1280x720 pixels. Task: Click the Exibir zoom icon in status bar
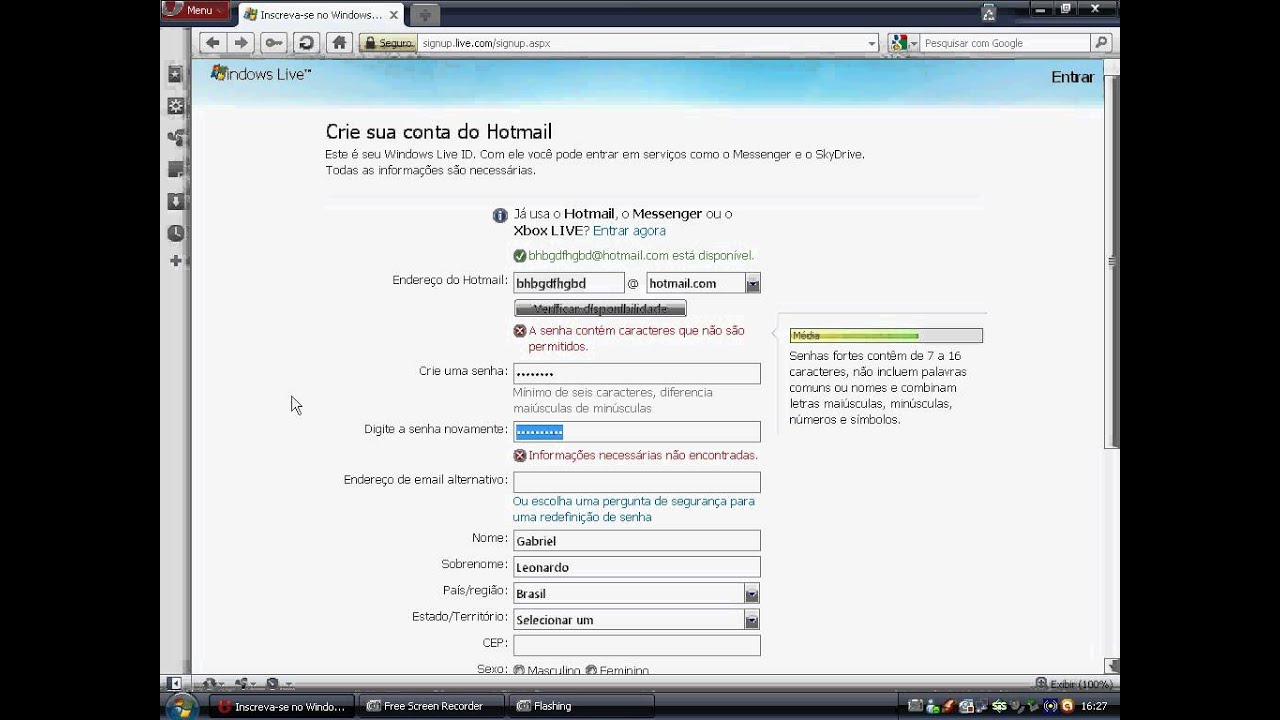pos(1042,684)
